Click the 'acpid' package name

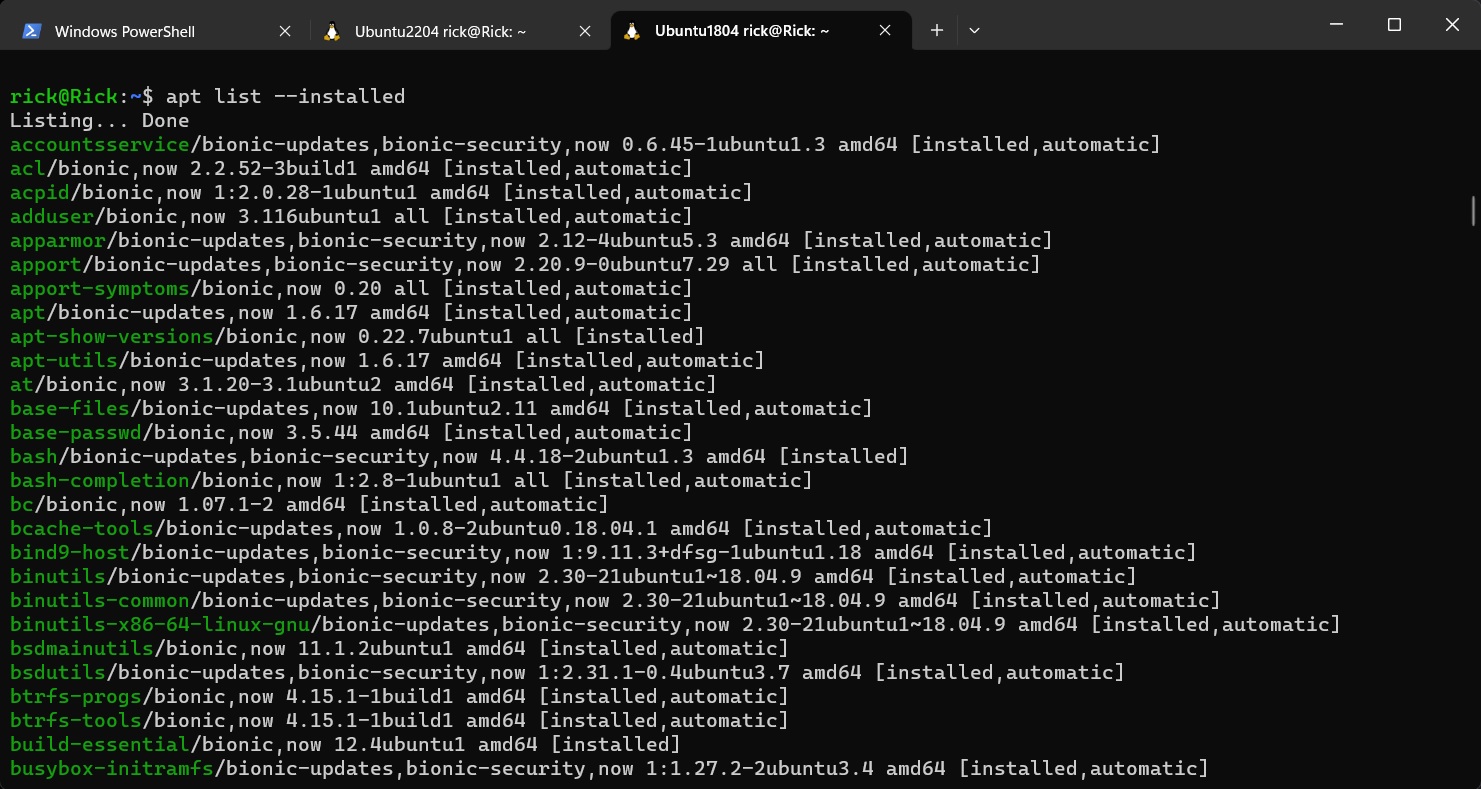pos(40,193)
